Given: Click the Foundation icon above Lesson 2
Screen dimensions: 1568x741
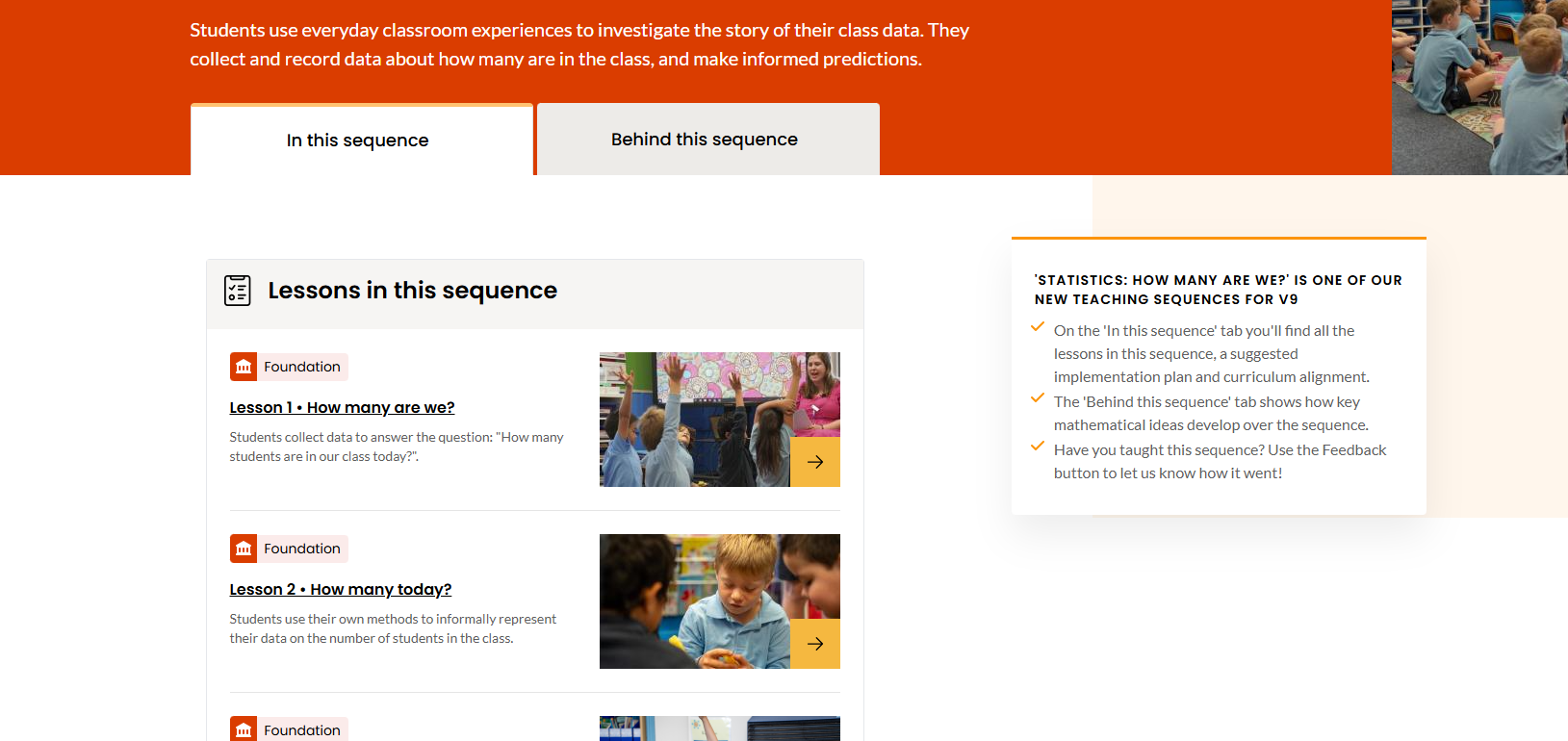Looking at the screenshot, I should tap(244, 549).
